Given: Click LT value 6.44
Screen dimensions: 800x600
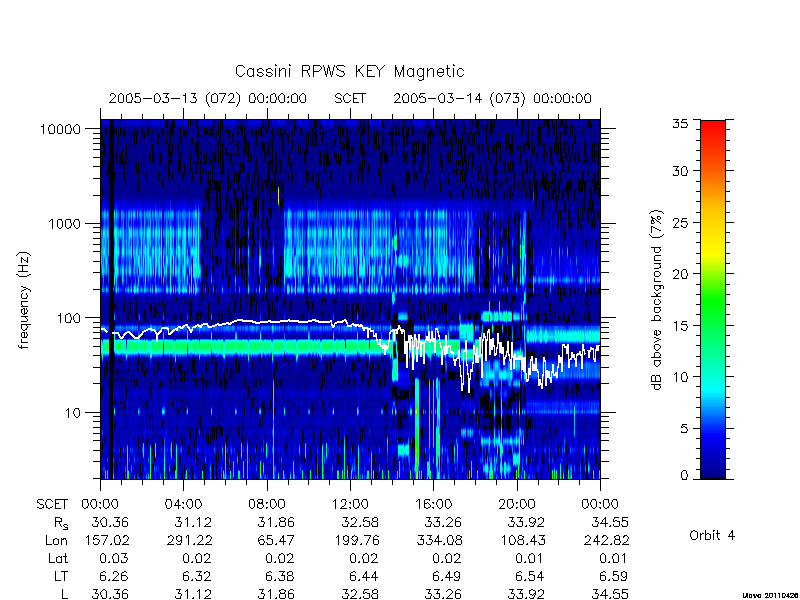Looking at the screenshot, I should tap(366, 576).
